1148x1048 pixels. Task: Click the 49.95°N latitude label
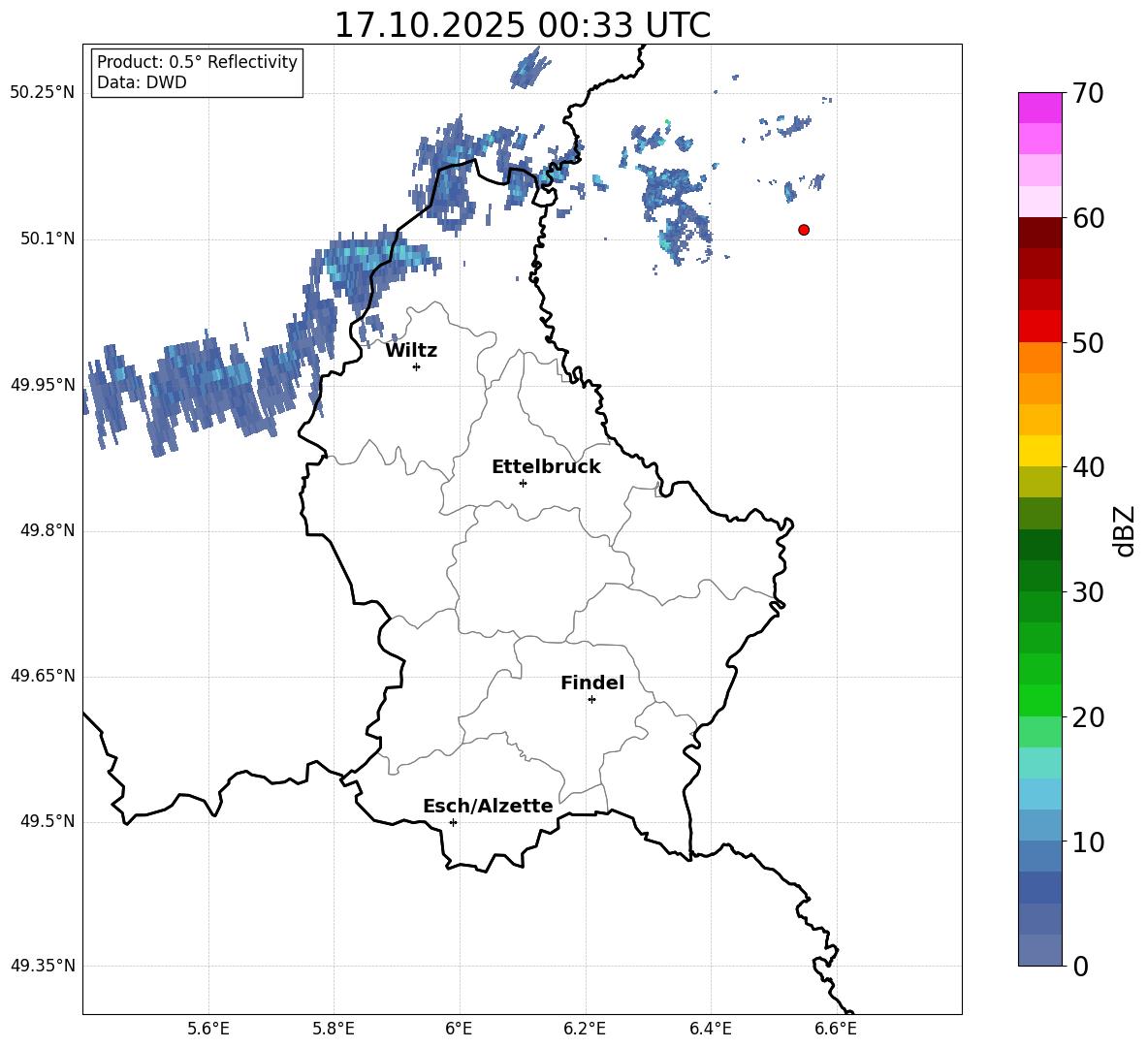tap(43, 385)
